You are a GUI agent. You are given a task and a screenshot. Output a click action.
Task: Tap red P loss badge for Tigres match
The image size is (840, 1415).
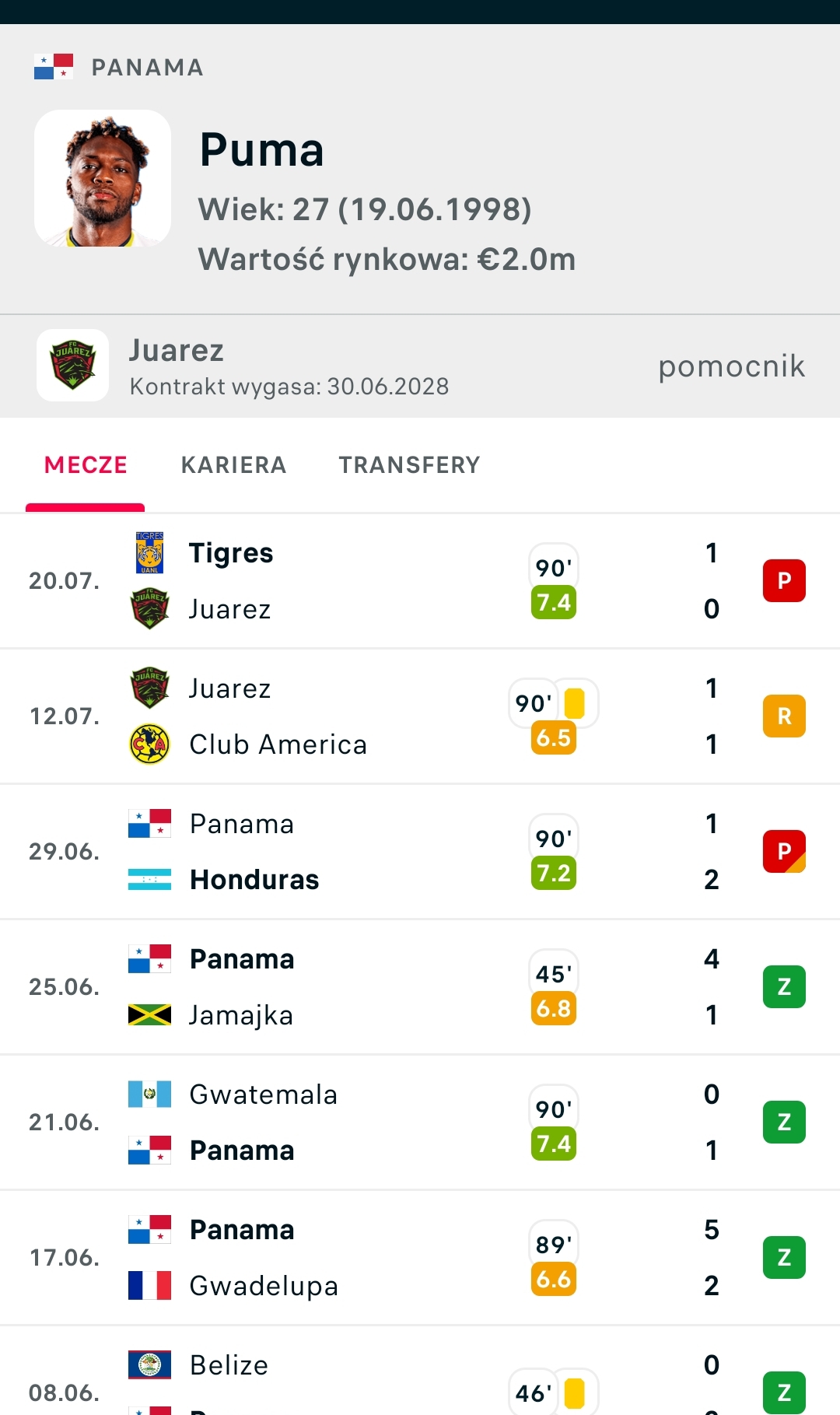784,581
